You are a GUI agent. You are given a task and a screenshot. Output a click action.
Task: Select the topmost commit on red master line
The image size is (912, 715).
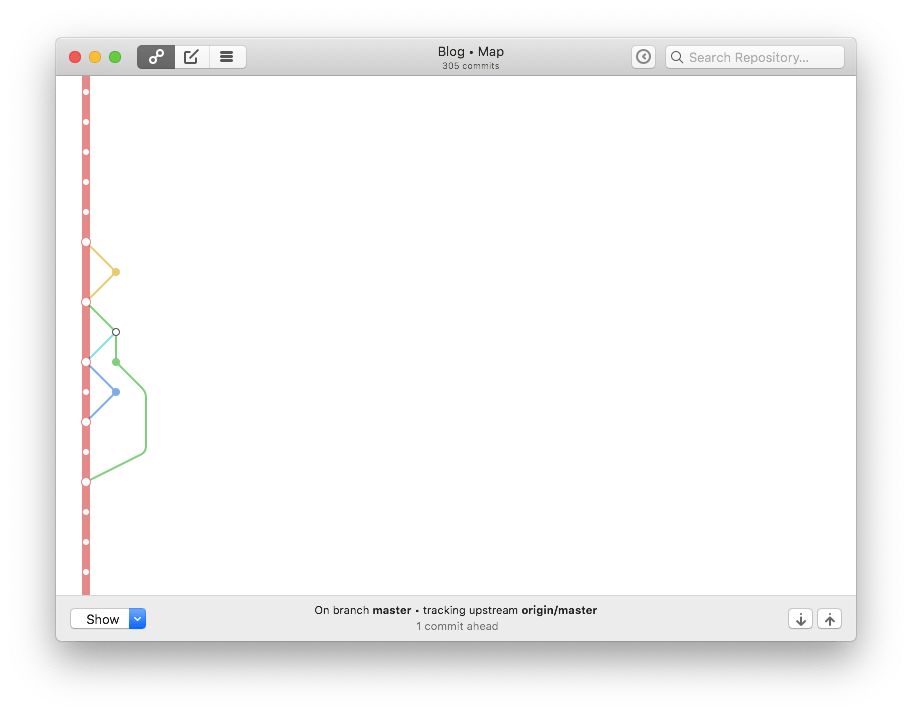86,92
